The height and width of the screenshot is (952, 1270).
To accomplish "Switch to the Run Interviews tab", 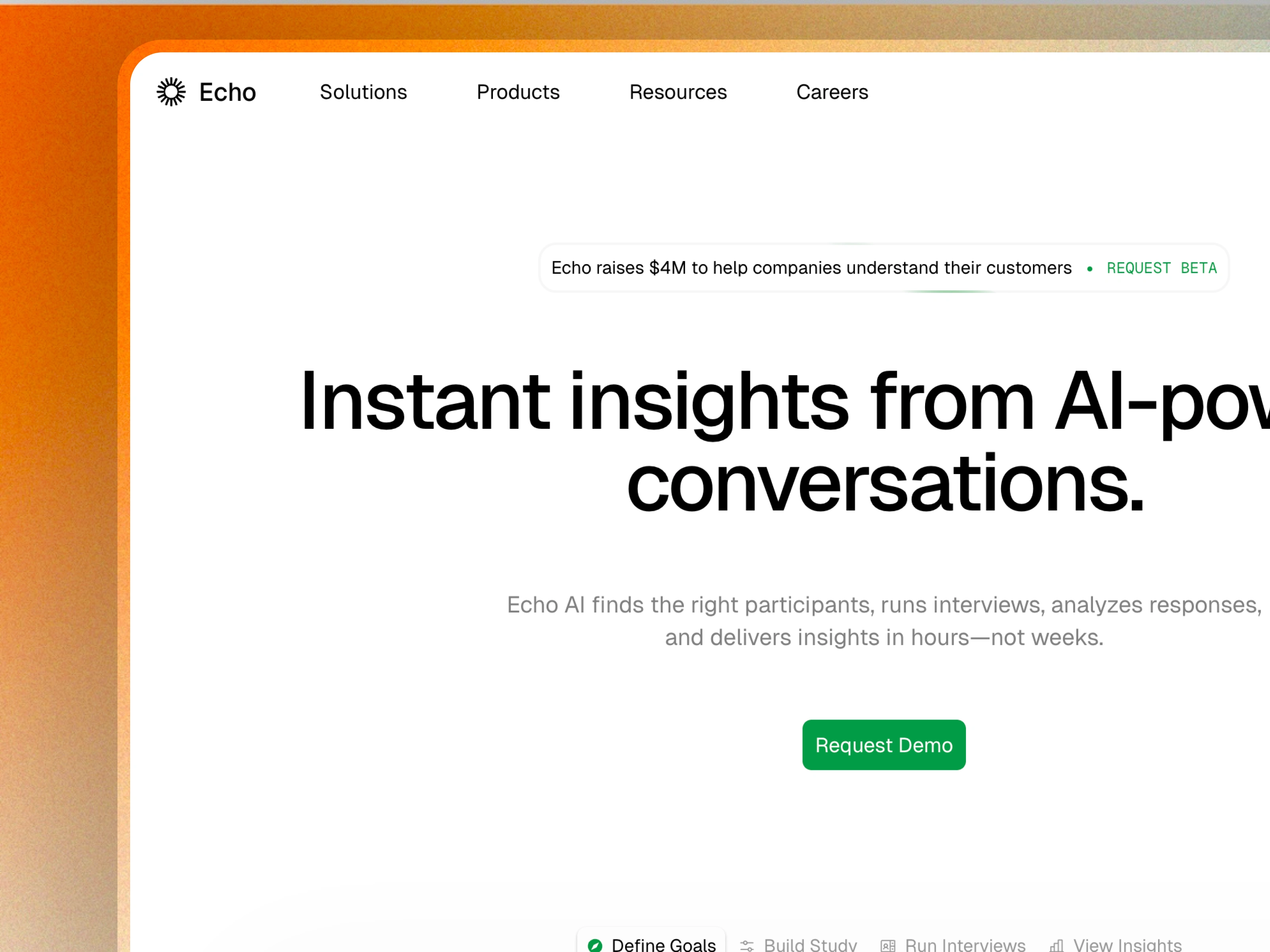I will [964, 944].
